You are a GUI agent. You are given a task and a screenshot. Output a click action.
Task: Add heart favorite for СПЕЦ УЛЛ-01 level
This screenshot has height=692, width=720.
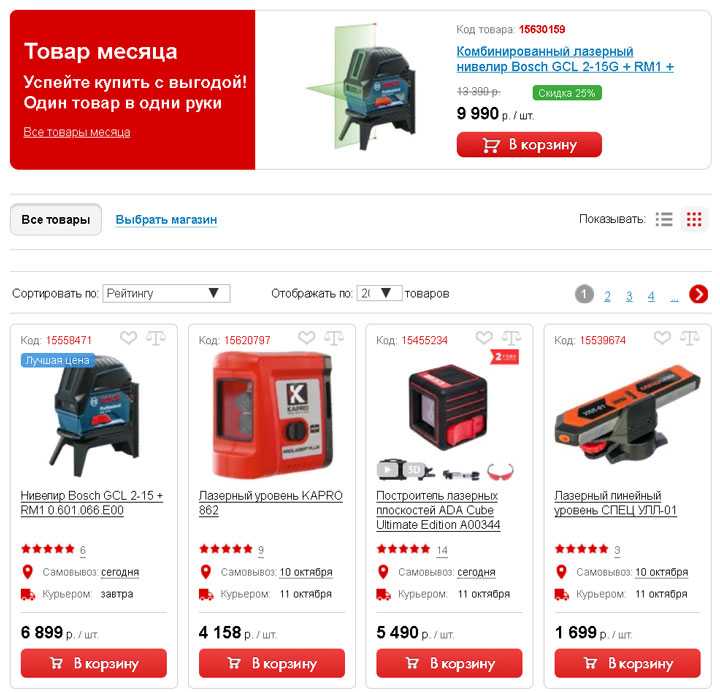[x=662, y=338]
